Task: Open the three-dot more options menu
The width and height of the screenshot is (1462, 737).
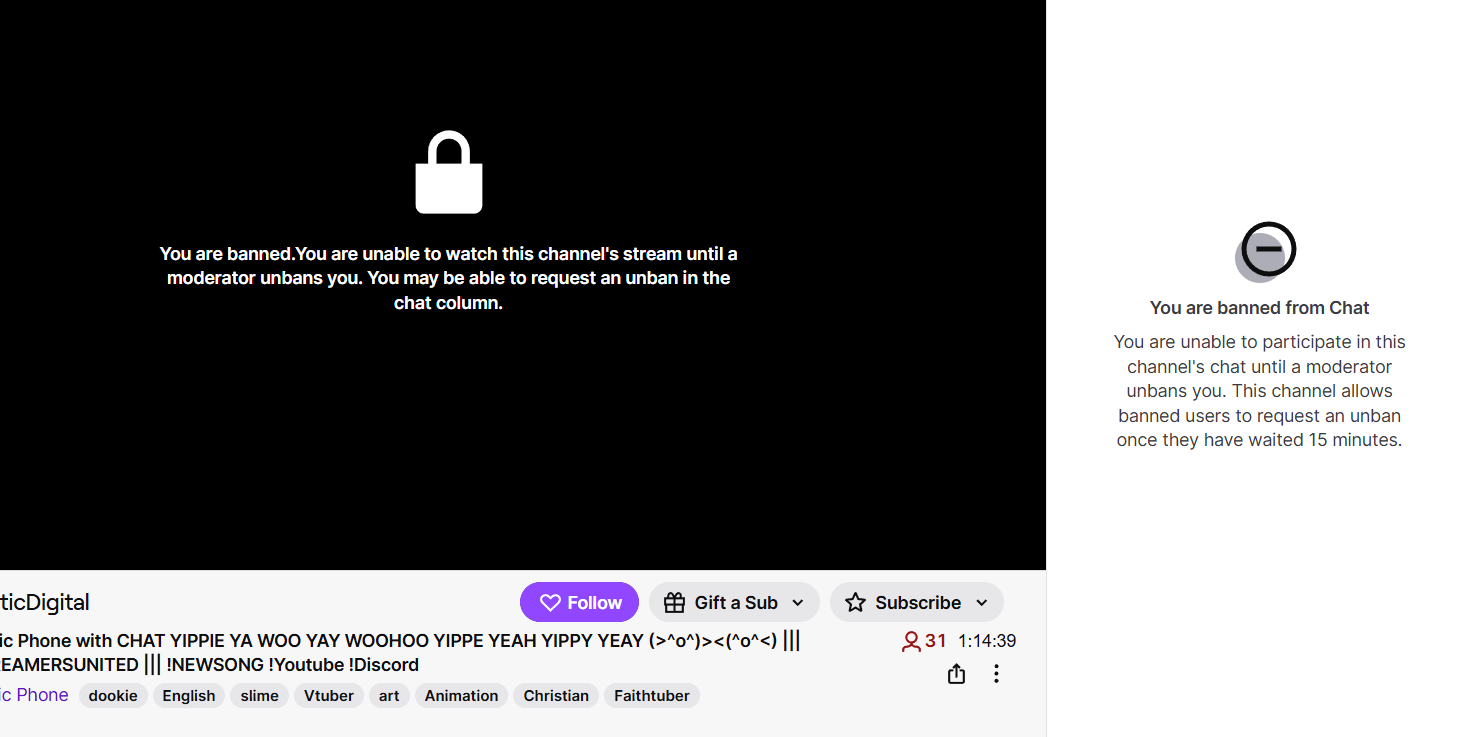Action: click(996, 674)
